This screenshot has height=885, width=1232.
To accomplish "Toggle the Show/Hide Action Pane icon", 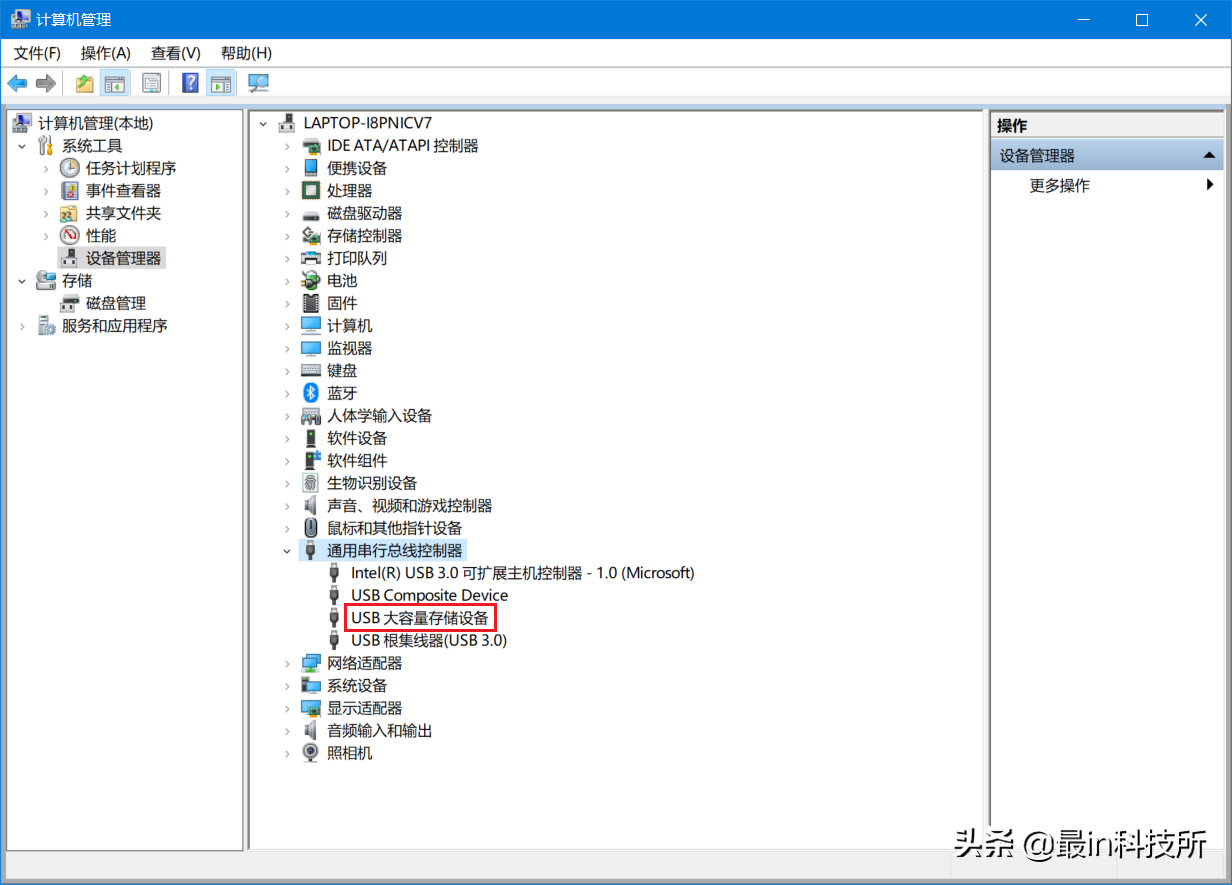I will (220, 83).
